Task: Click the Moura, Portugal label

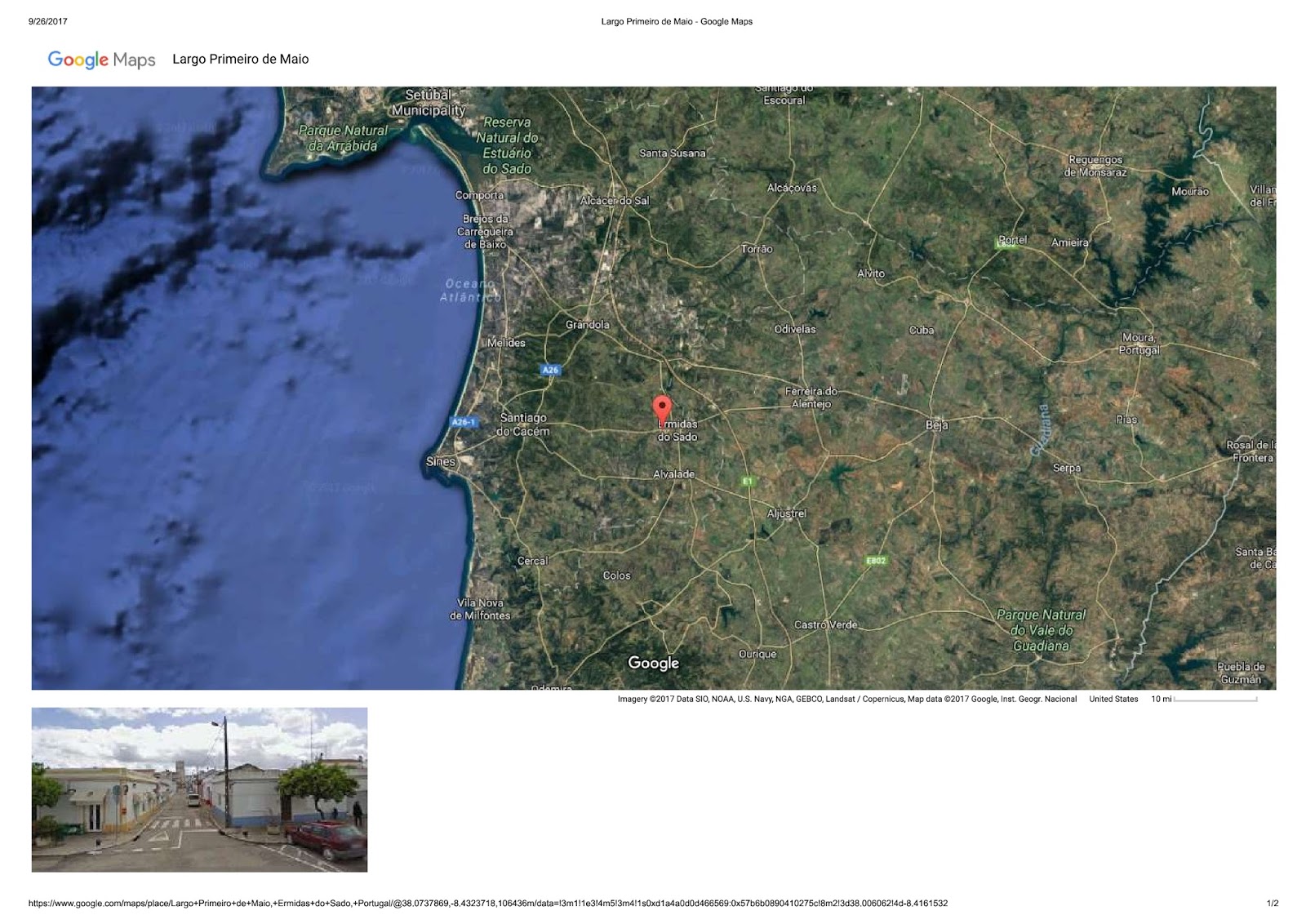Action: point(1139,344)
